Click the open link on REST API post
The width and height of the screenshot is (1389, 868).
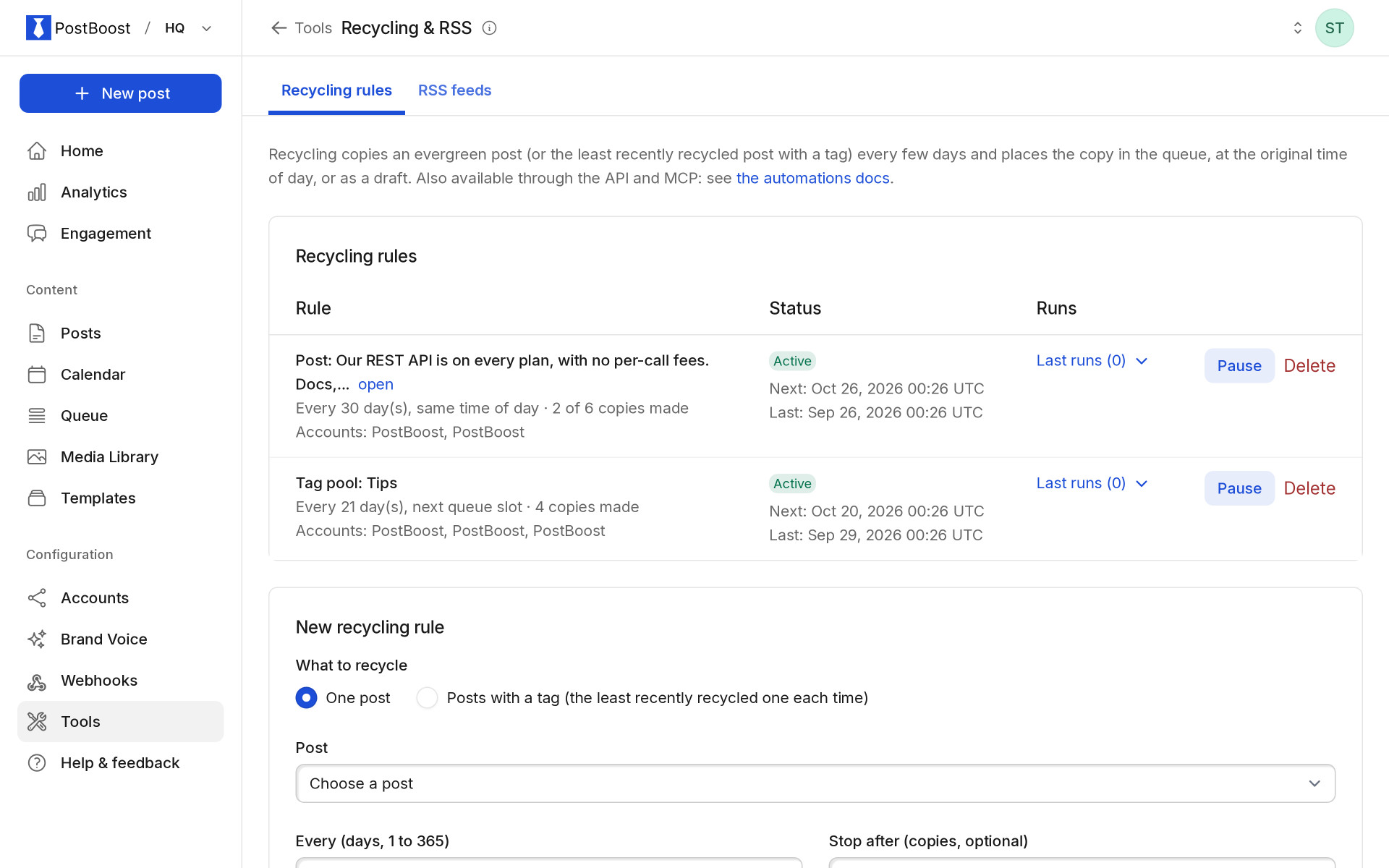pos(375,384)
